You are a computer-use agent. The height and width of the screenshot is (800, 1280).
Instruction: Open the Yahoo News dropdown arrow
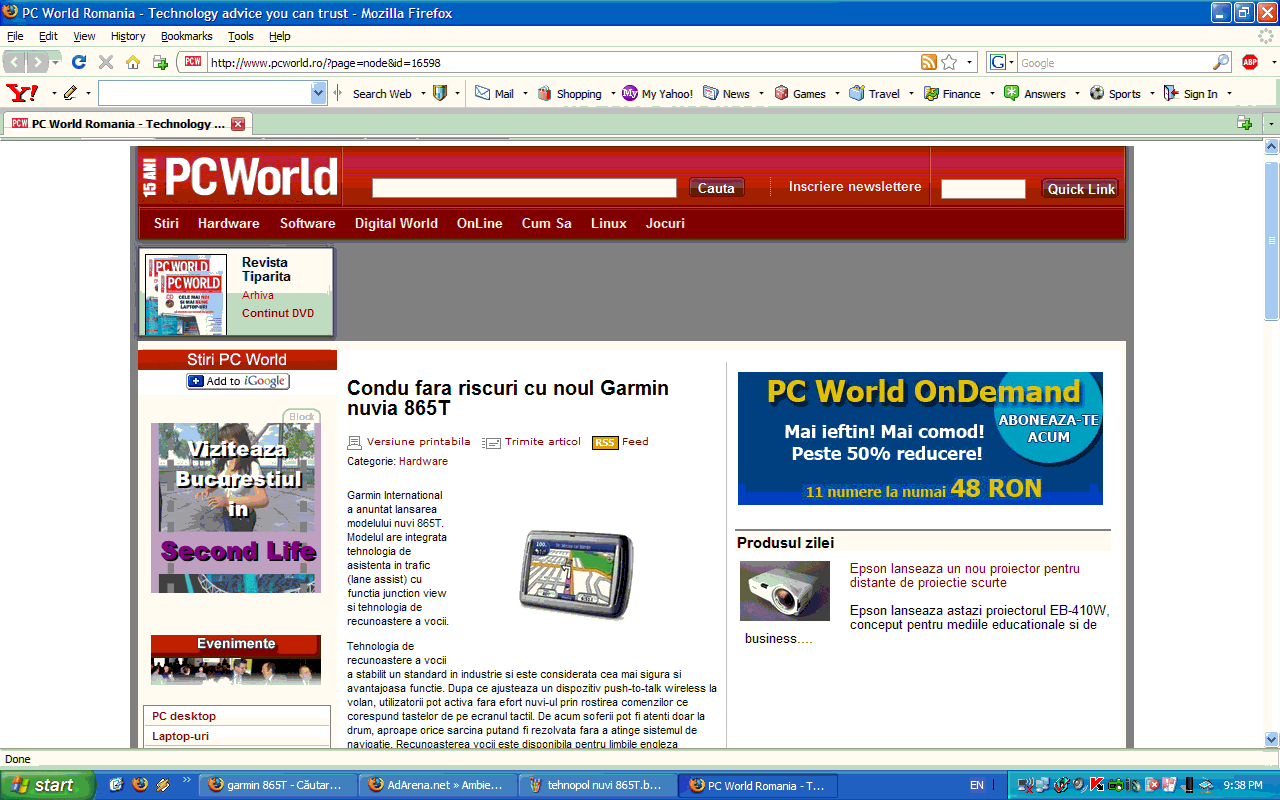pyautogui.click(x=761, y=93)
